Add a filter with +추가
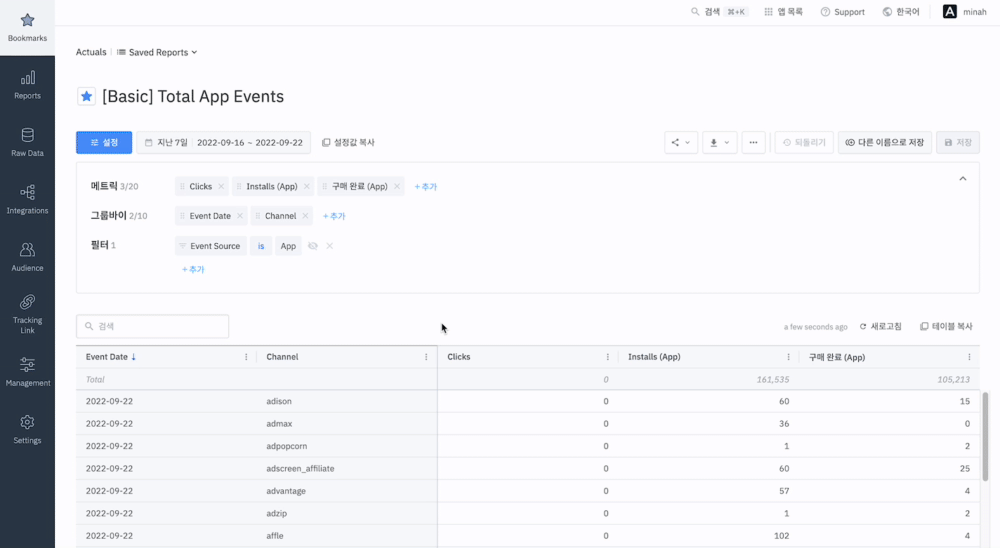The height and width of the screenshot is (548, 1000). tap(193, 269)
